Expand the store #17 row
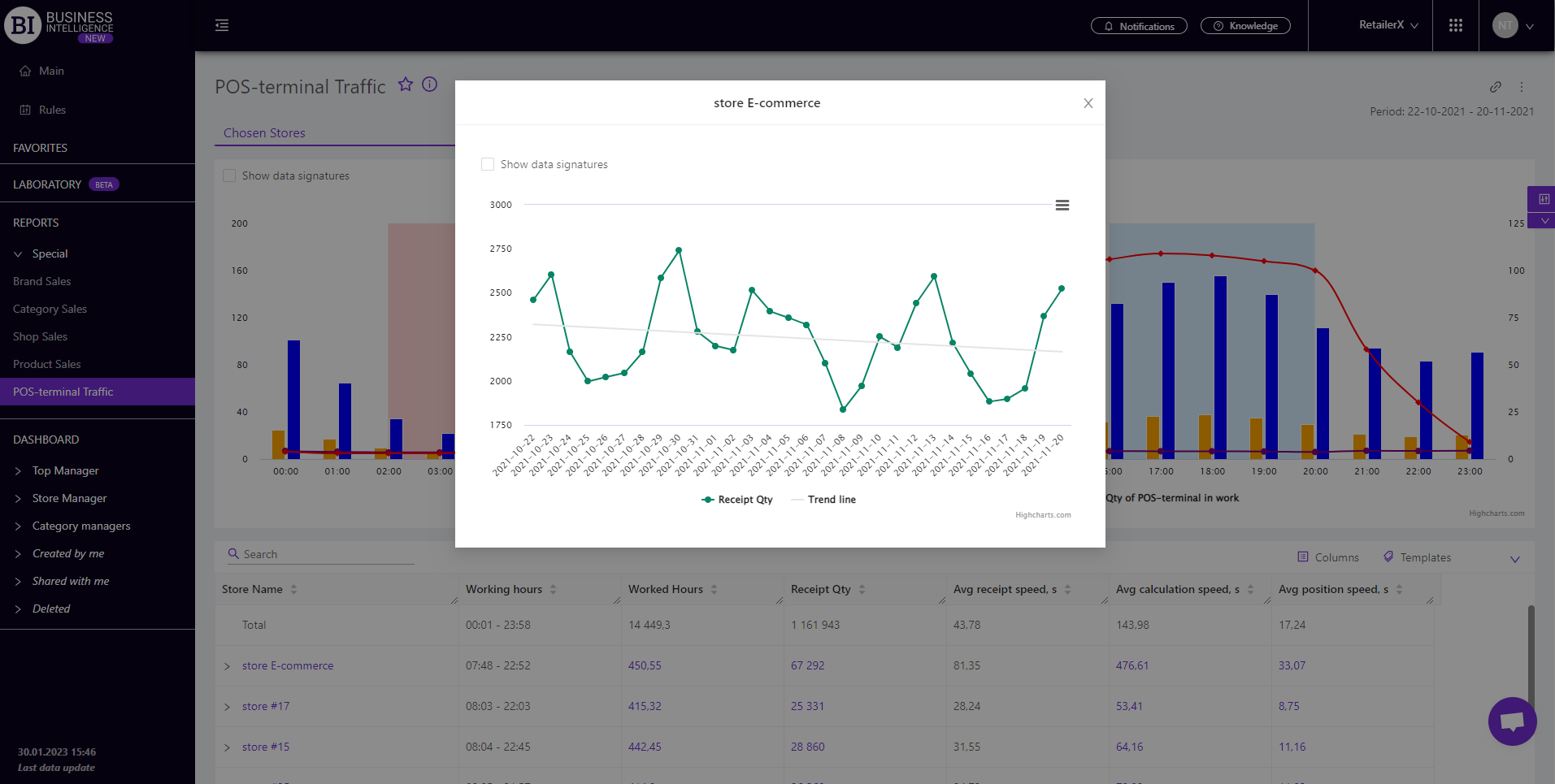1555x784 pixels. pyautogui.click(x=228, y=707)
